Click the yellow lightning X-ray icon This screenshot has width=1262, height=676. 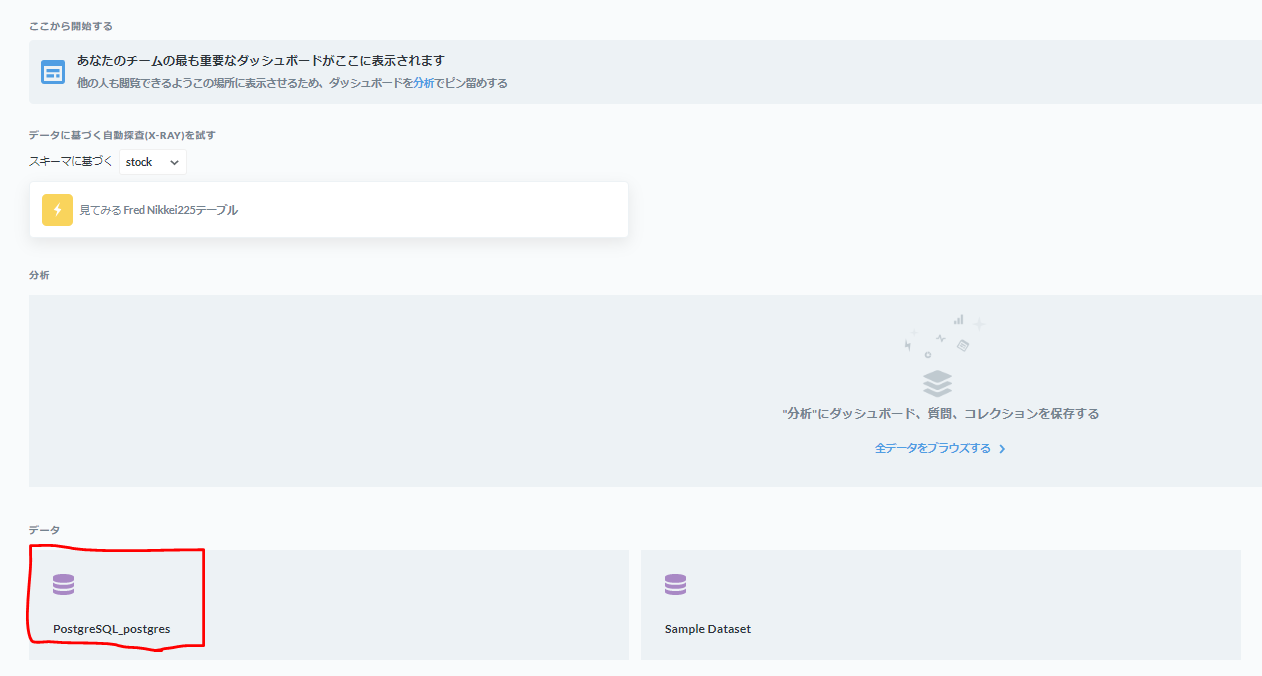(x=57, y=210)
